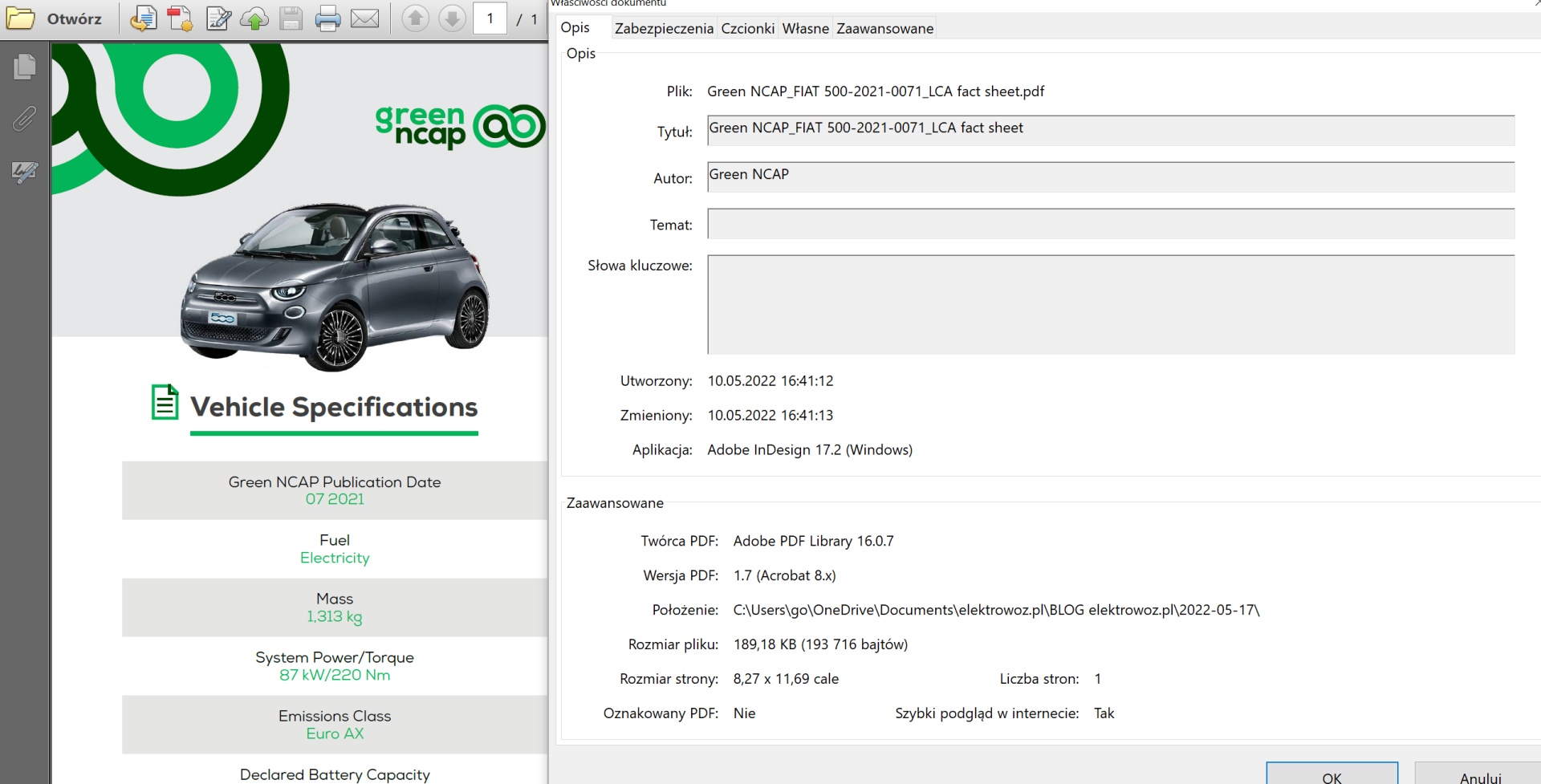Image resolution: width=1541 pixels, height=784 pixels.
Task: Click the file location path under Położenie
Action: coord(996,610)
